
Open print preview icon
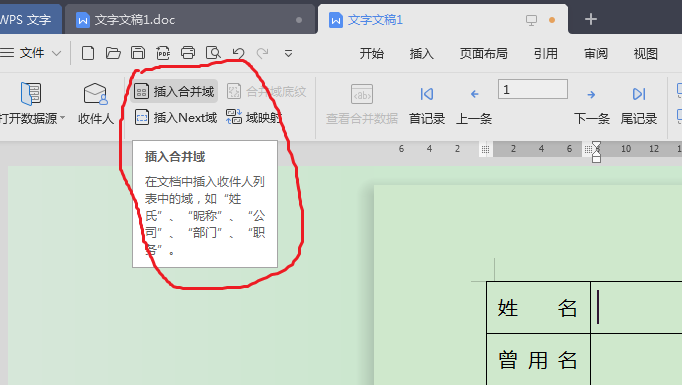213,53
